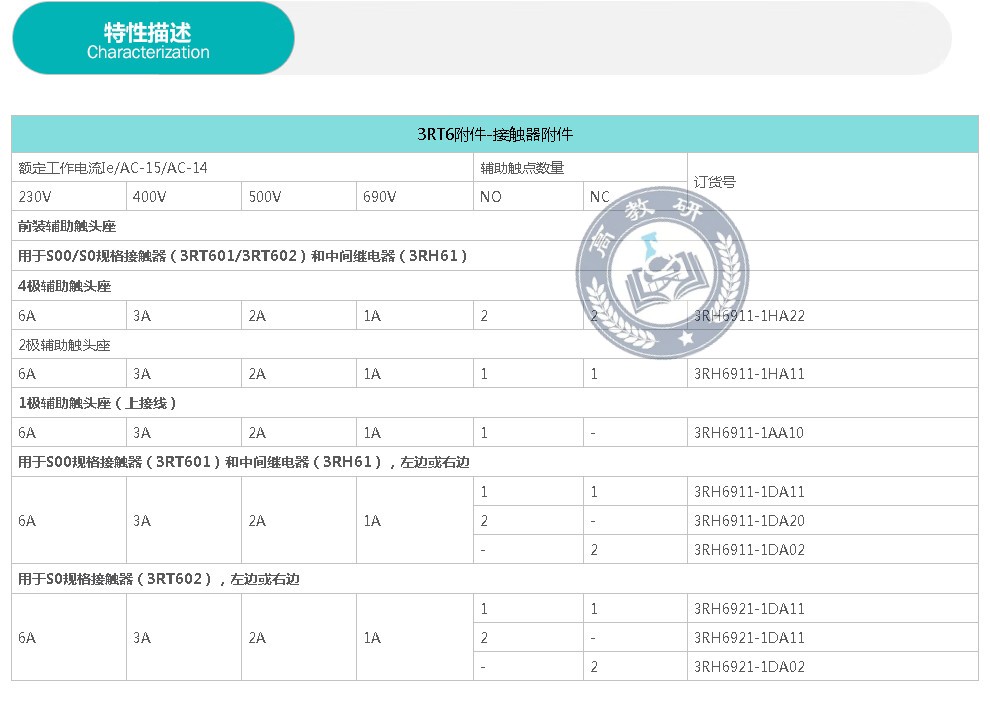Select the 1A cell in the 3RH6911-1HA22 row
This screenshot has width=990, height=719.
[415, 316]
